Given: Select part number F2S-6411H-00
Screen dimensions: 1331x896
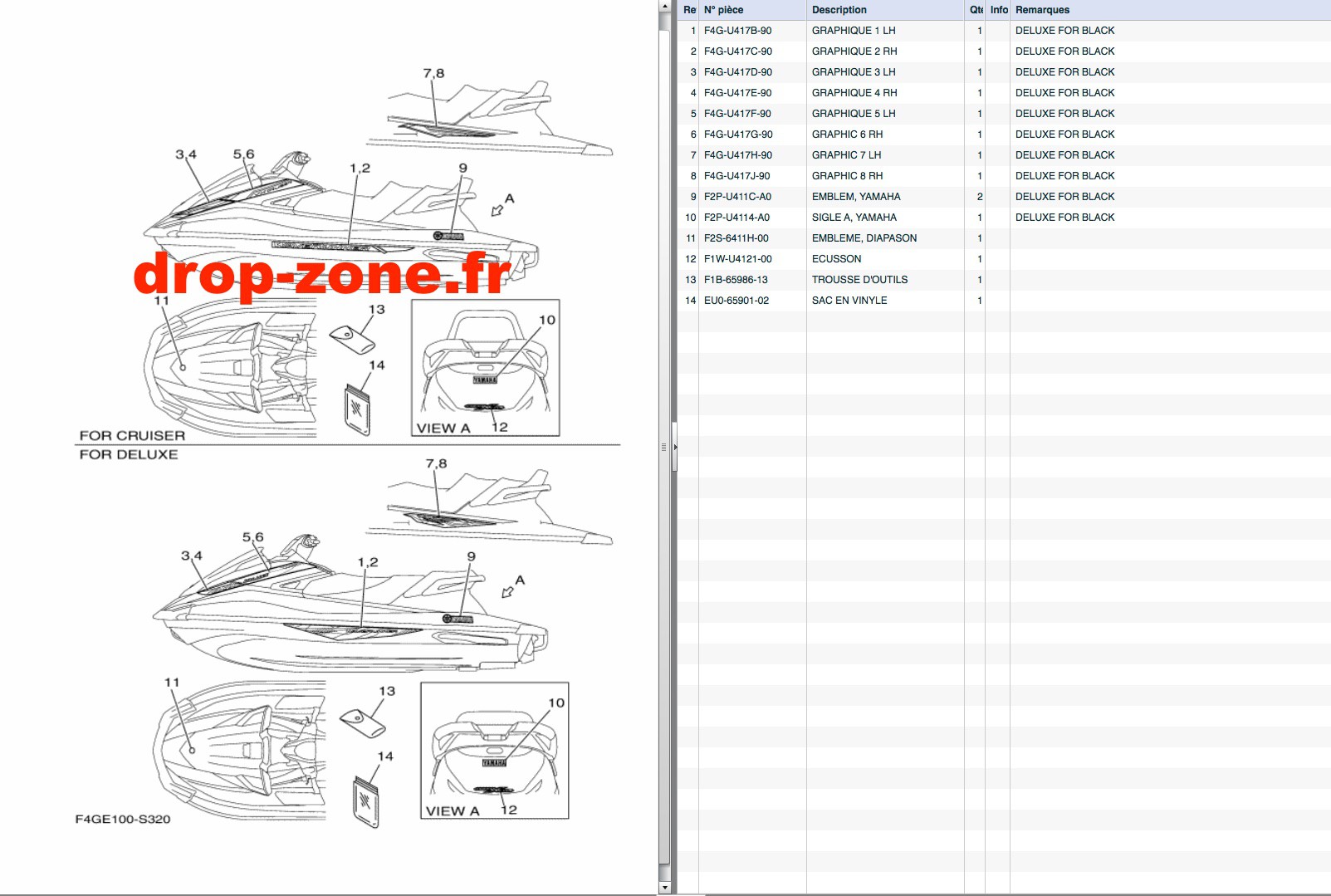Looking at the screenshot, I should click(736, 238).
